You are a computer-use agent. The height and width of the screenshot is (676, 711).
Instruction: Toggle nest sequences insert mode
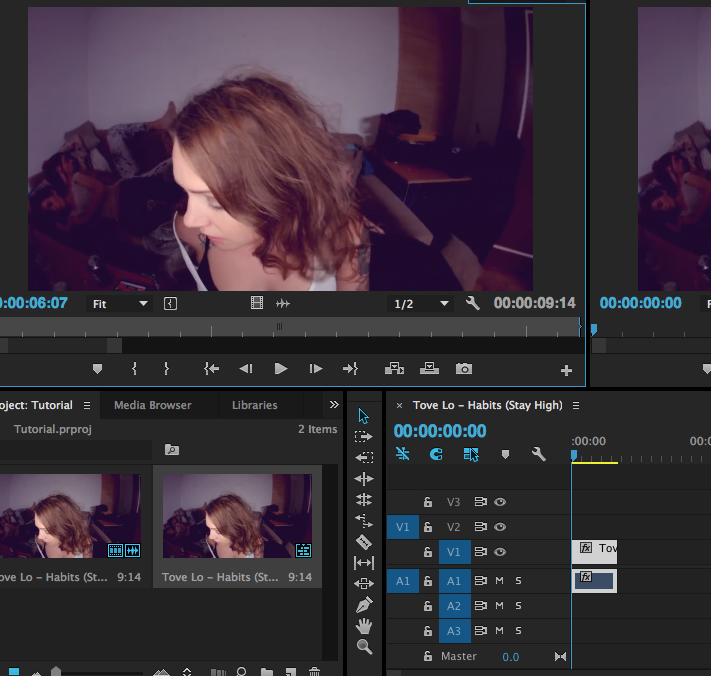[x=402, y=454]
